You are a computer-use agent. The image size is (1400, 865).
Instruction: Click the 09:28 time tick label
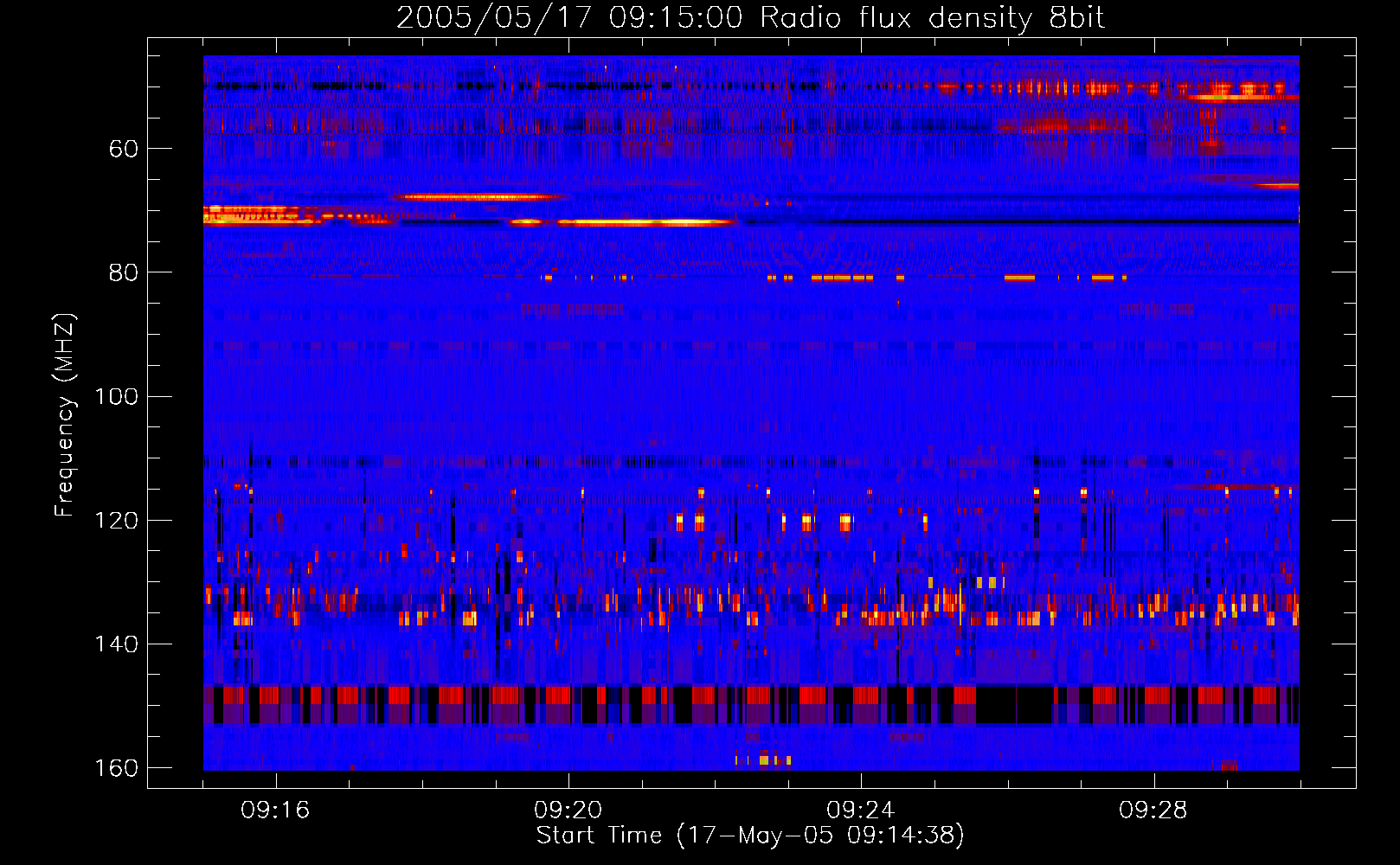pyautogui.click(x=1153, y=811)
